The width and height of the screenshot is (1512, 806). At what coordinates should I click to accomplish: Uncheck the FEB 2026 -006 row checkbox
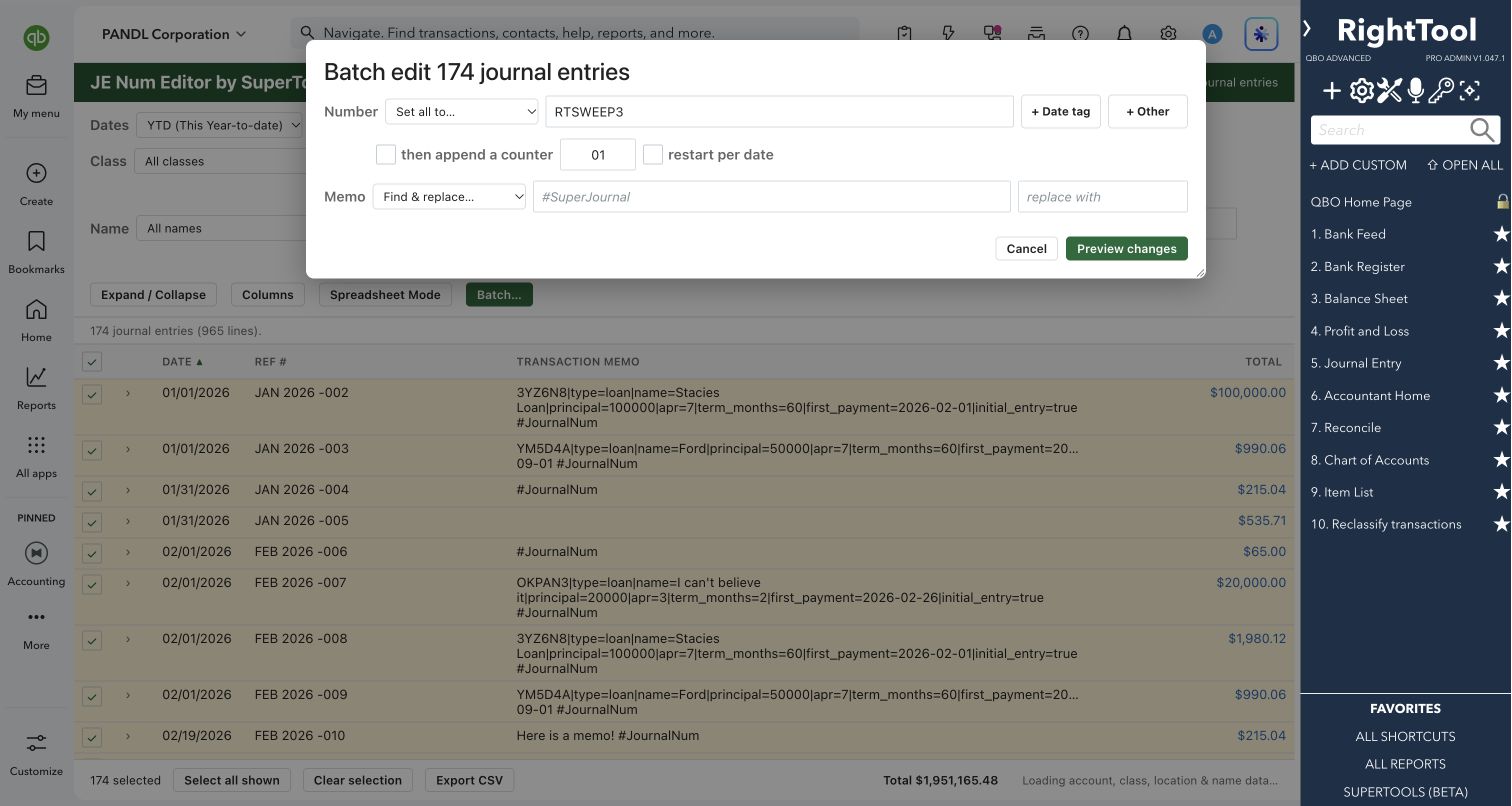92,553
